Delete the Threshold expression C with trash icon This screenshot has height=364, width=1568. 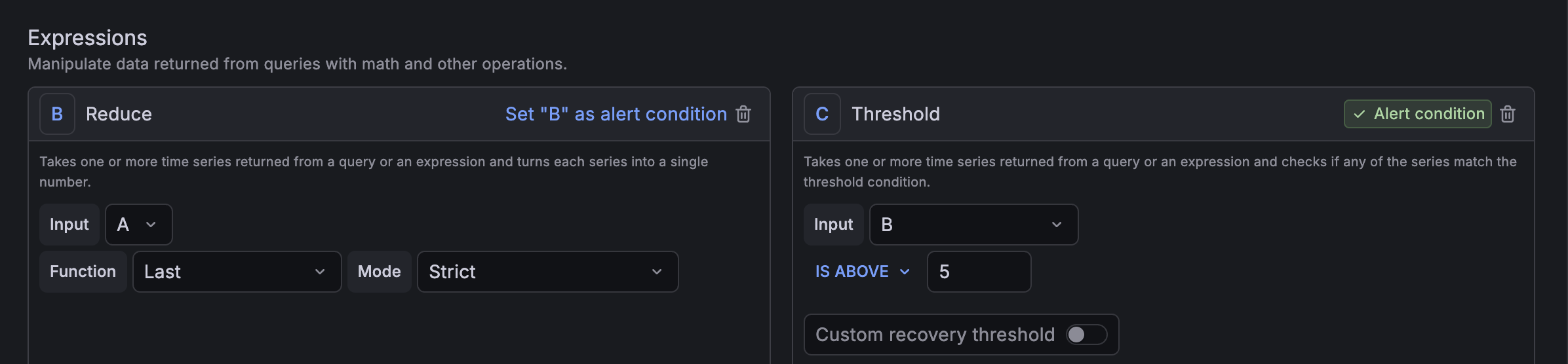click(x=1508, y=114)
